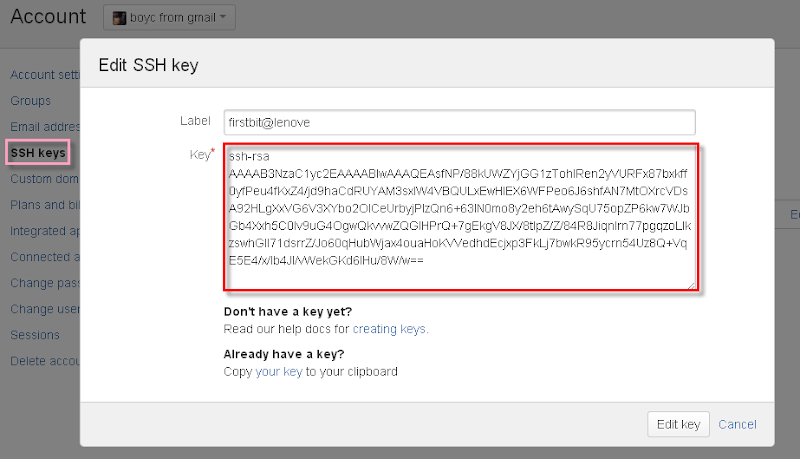Cancel the Edit SSH key dialog
Screen dimensions: 800x459
tap(737, 424)
